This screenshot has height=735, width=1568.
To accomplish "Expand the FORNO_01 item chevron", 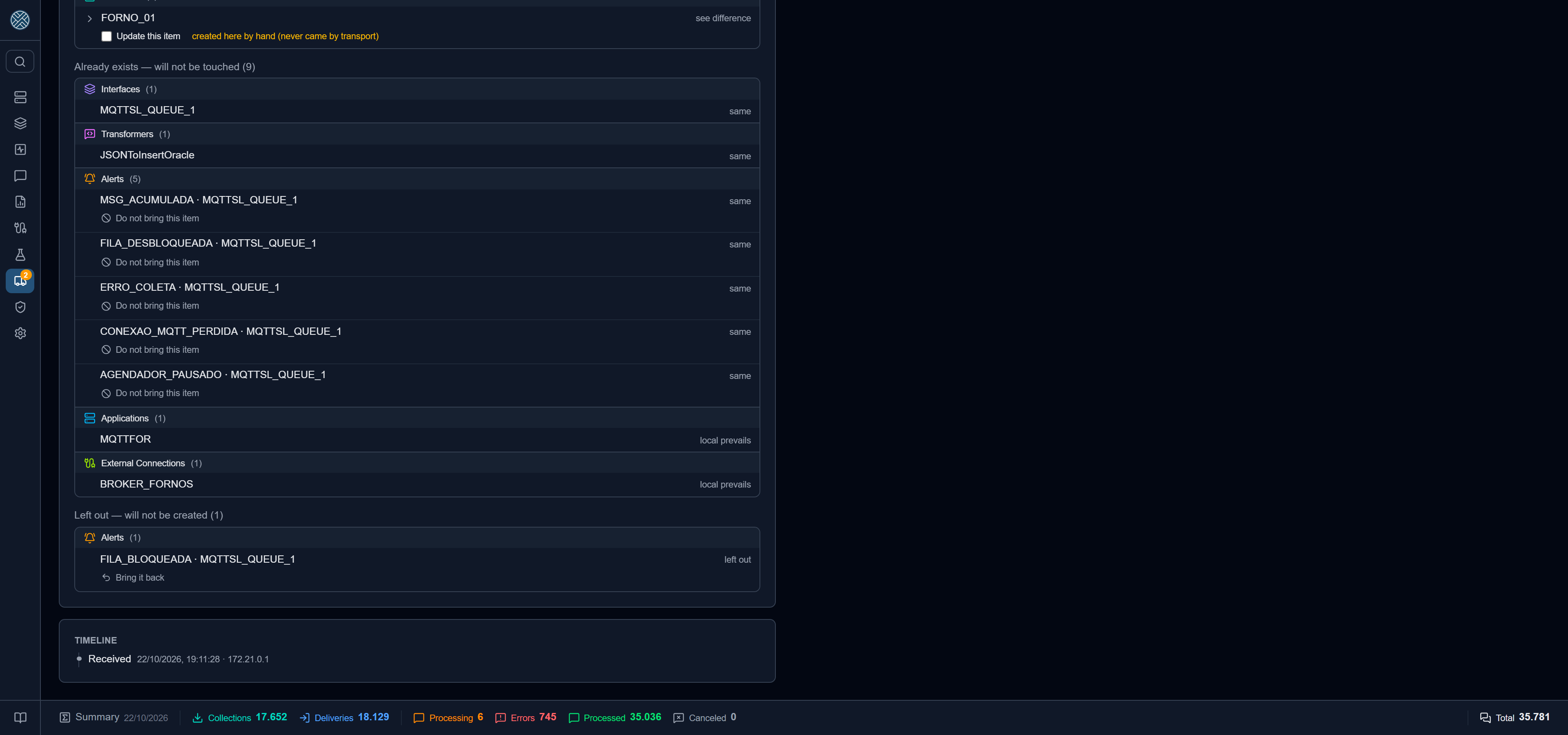I will tap(89, 18).
